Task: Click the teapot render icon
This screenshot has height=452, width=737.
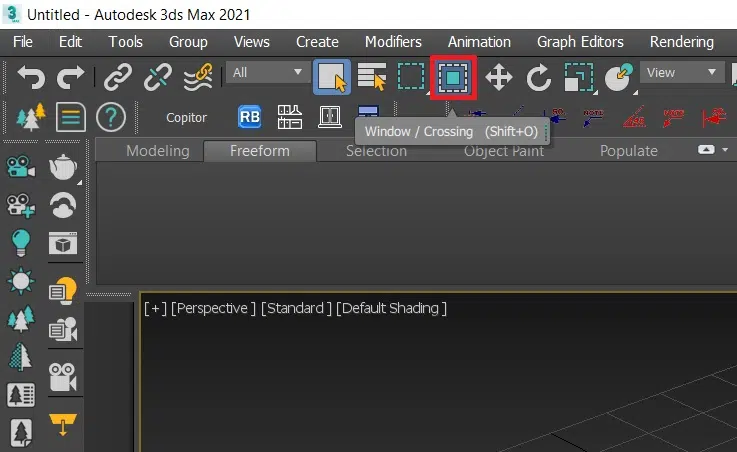Action: [x=64, y=167]
